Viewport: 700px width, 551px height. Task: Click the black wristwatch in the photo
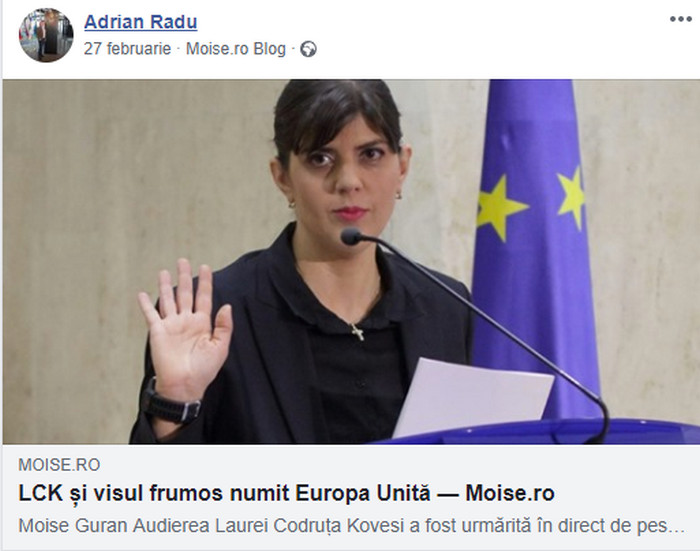(171, 403)
